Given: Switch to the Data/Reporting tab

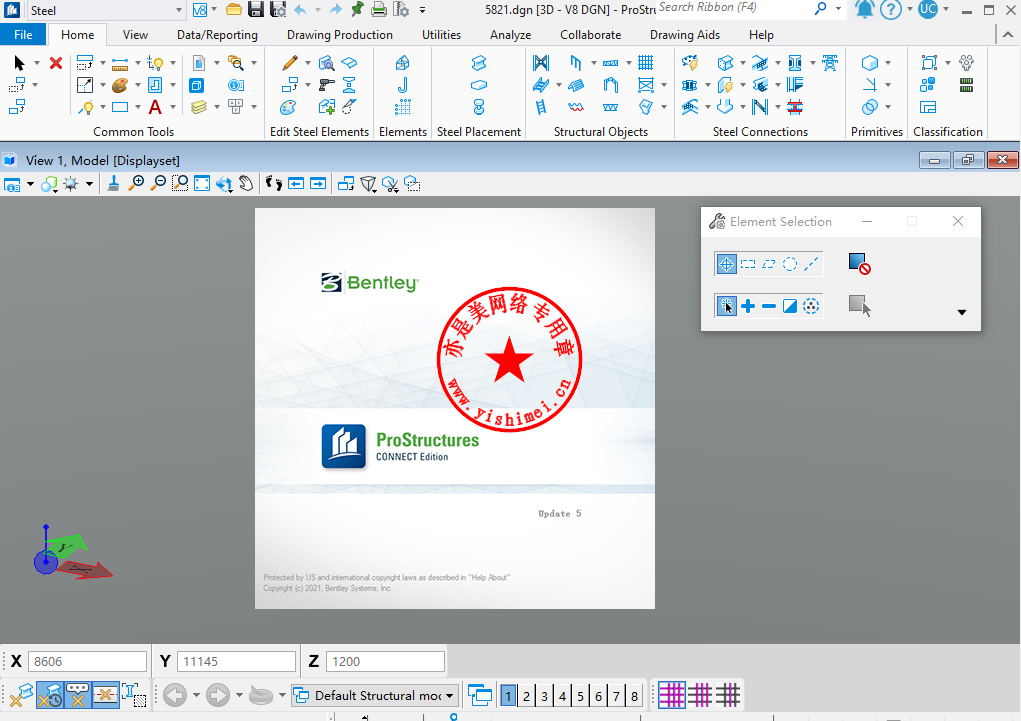Looking at the screenshot, I should pyautogui.click(x=217, y=35).
